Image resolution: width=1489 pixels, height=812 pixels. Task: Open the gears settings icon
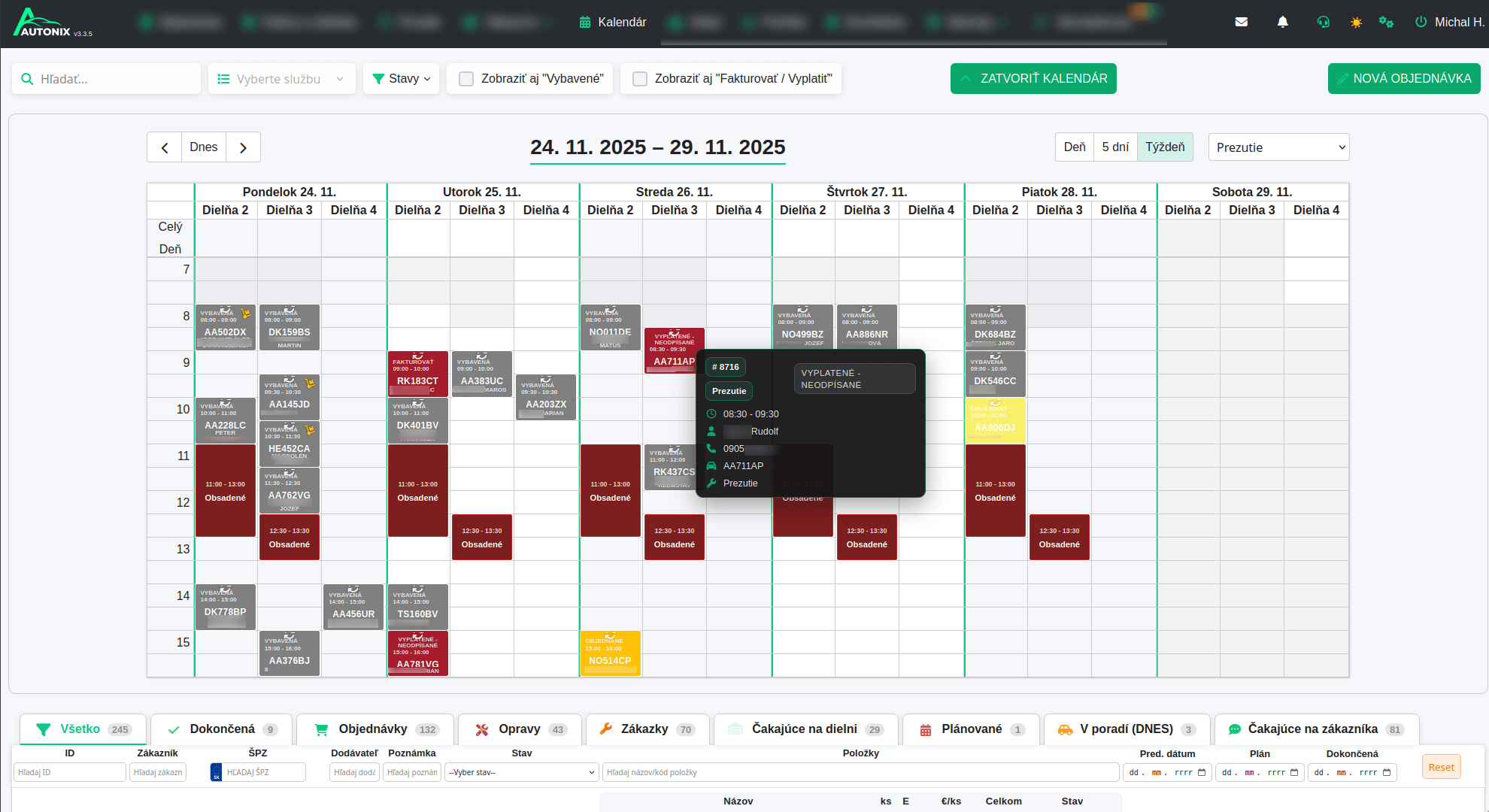pyautogui.click(x=1386, y=22)
